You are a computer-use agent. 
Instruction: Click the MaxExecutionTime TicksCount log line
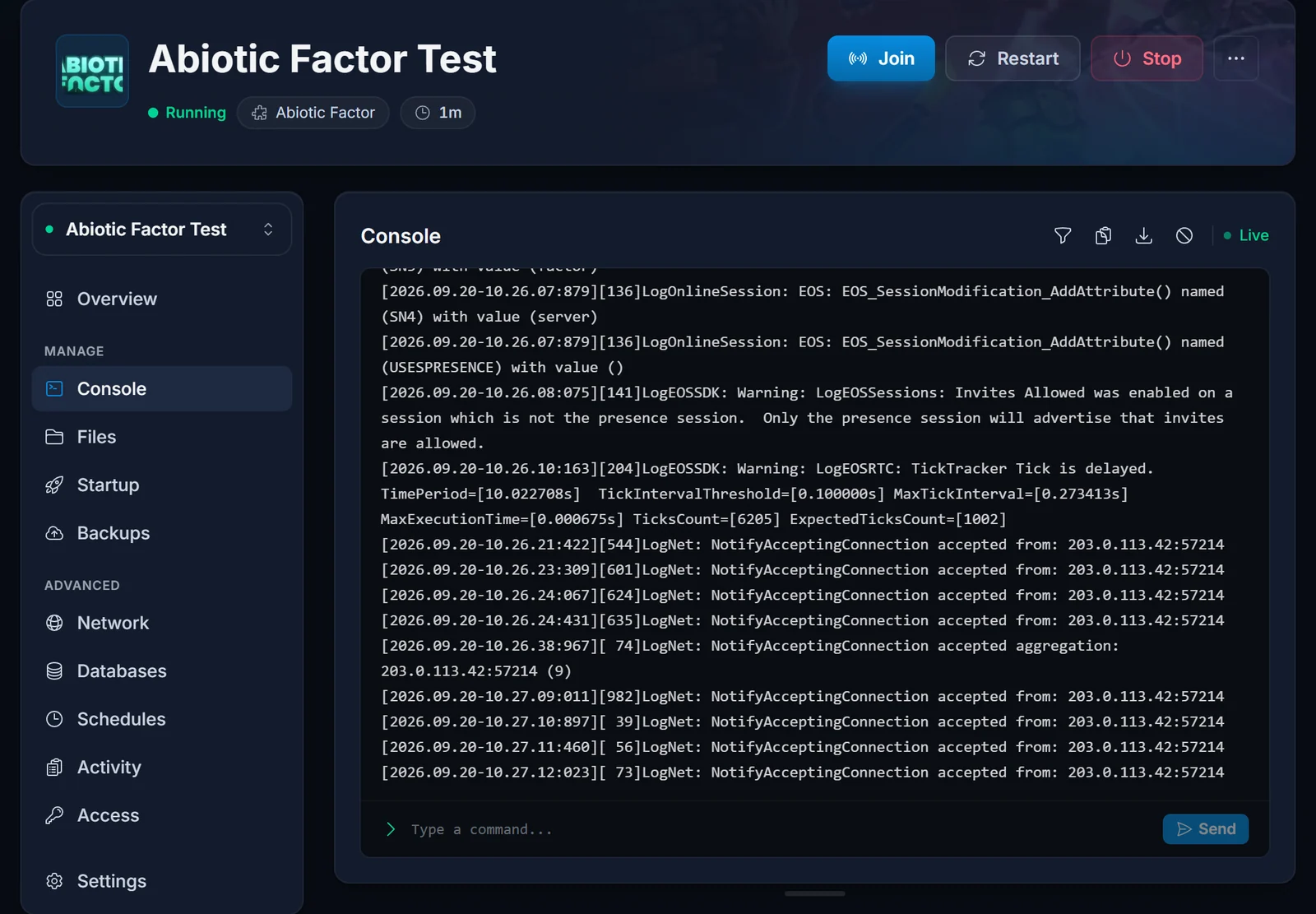pyautogui.click(x=693, y=519)
